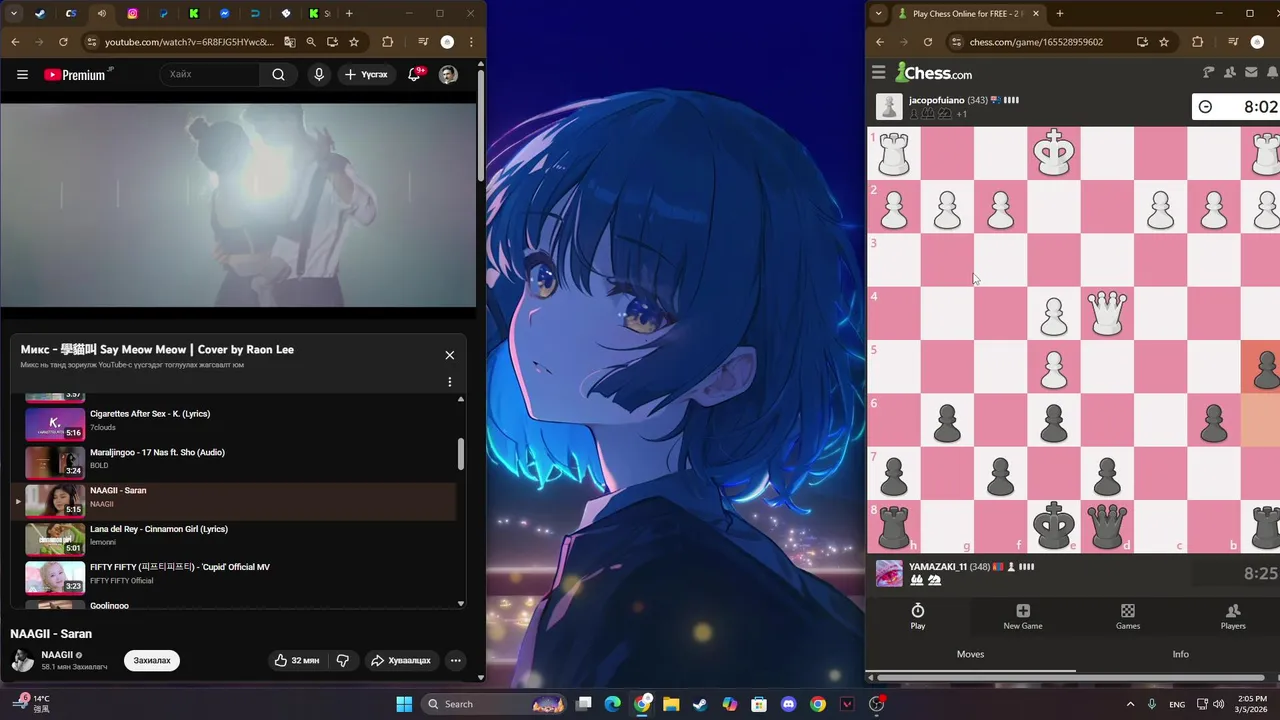Open Chess.com friends icon in header
Viewport: 1280px width, 720px height.
tap(1230, 72)
